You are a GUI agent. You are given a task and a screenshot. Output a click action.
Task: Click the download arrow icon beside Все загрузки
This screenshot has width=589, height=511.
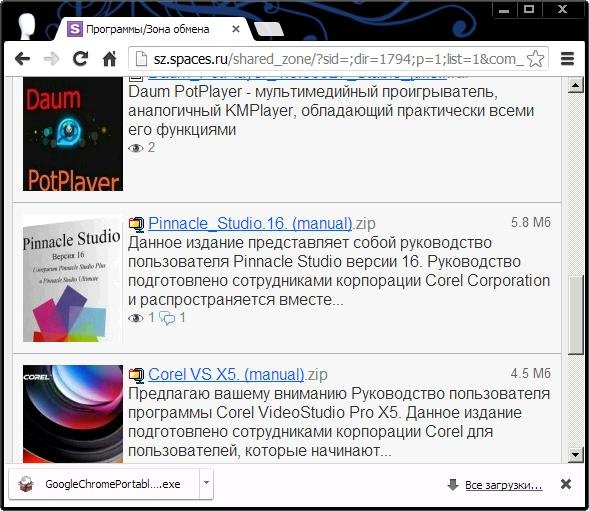[453, 485]
